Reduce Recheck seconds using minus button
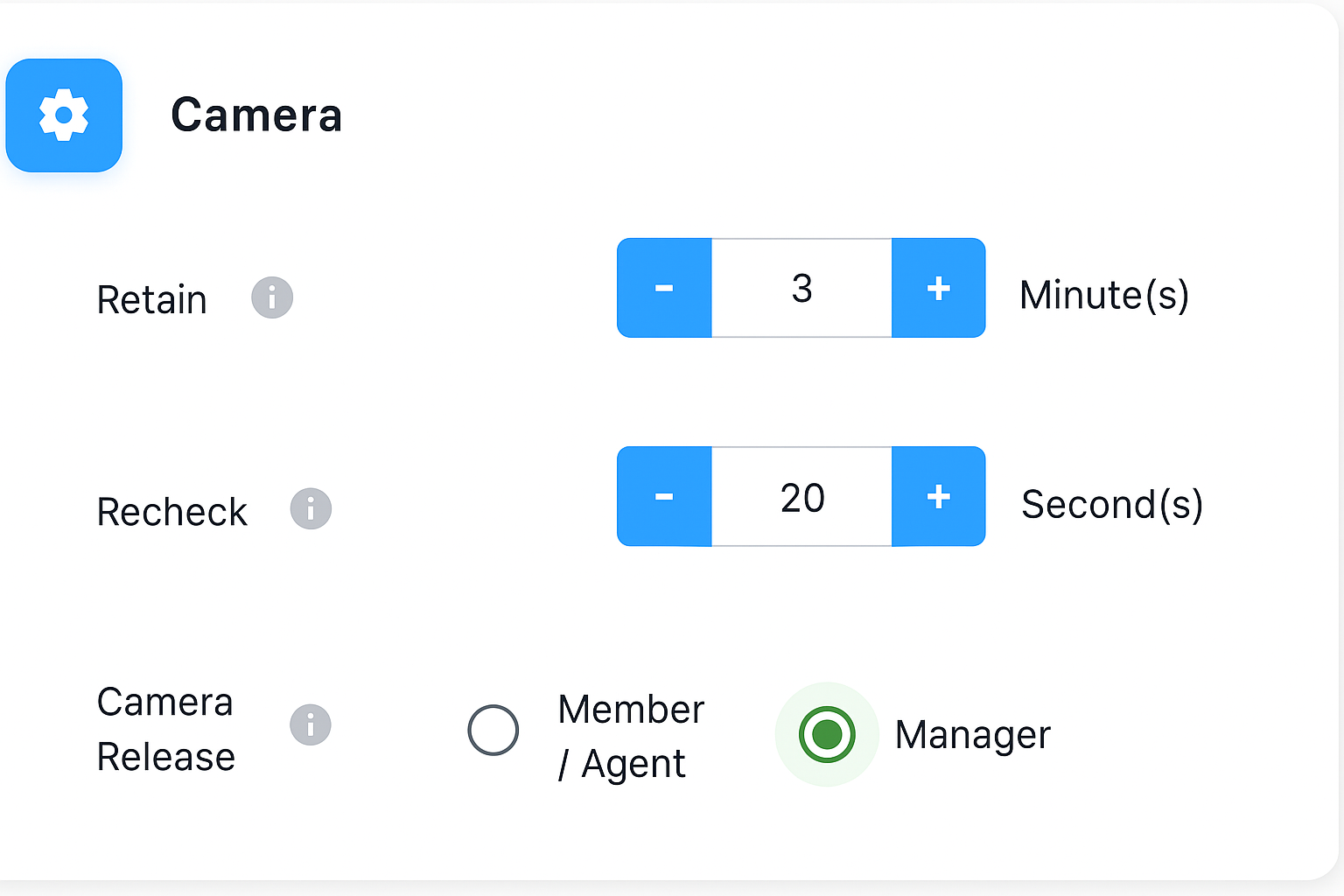The height and width of the screenshot is (896, 1344). (x=664, y=496)
